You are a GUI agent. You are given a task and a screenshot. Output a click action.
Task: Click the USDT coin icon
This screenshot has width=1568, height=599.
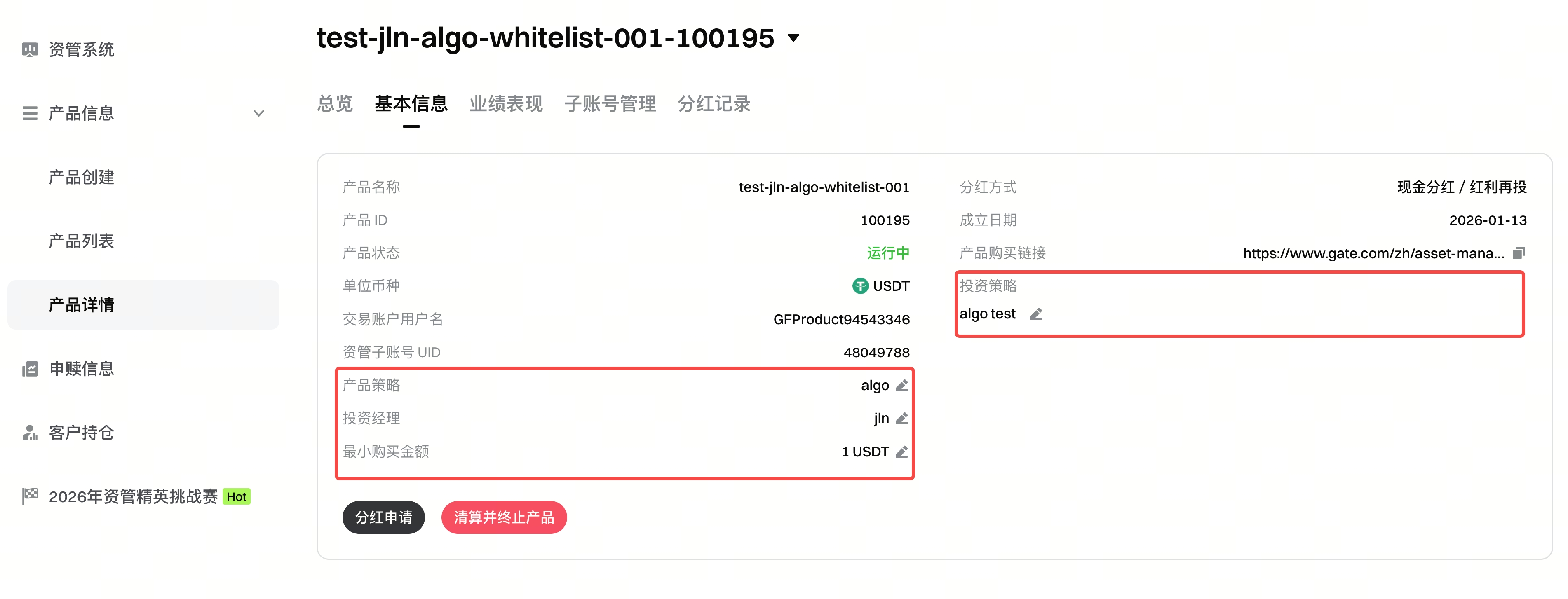coord(859,286)
